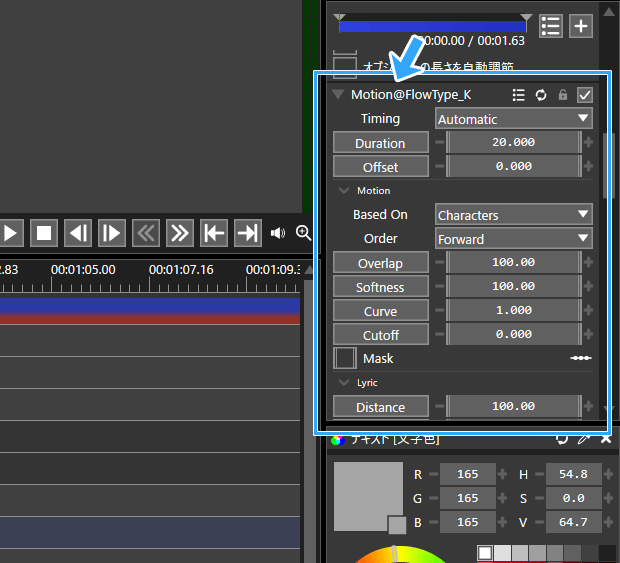The image size is (620, 563).
Task: Click the Play button
Action: (11, 233)
